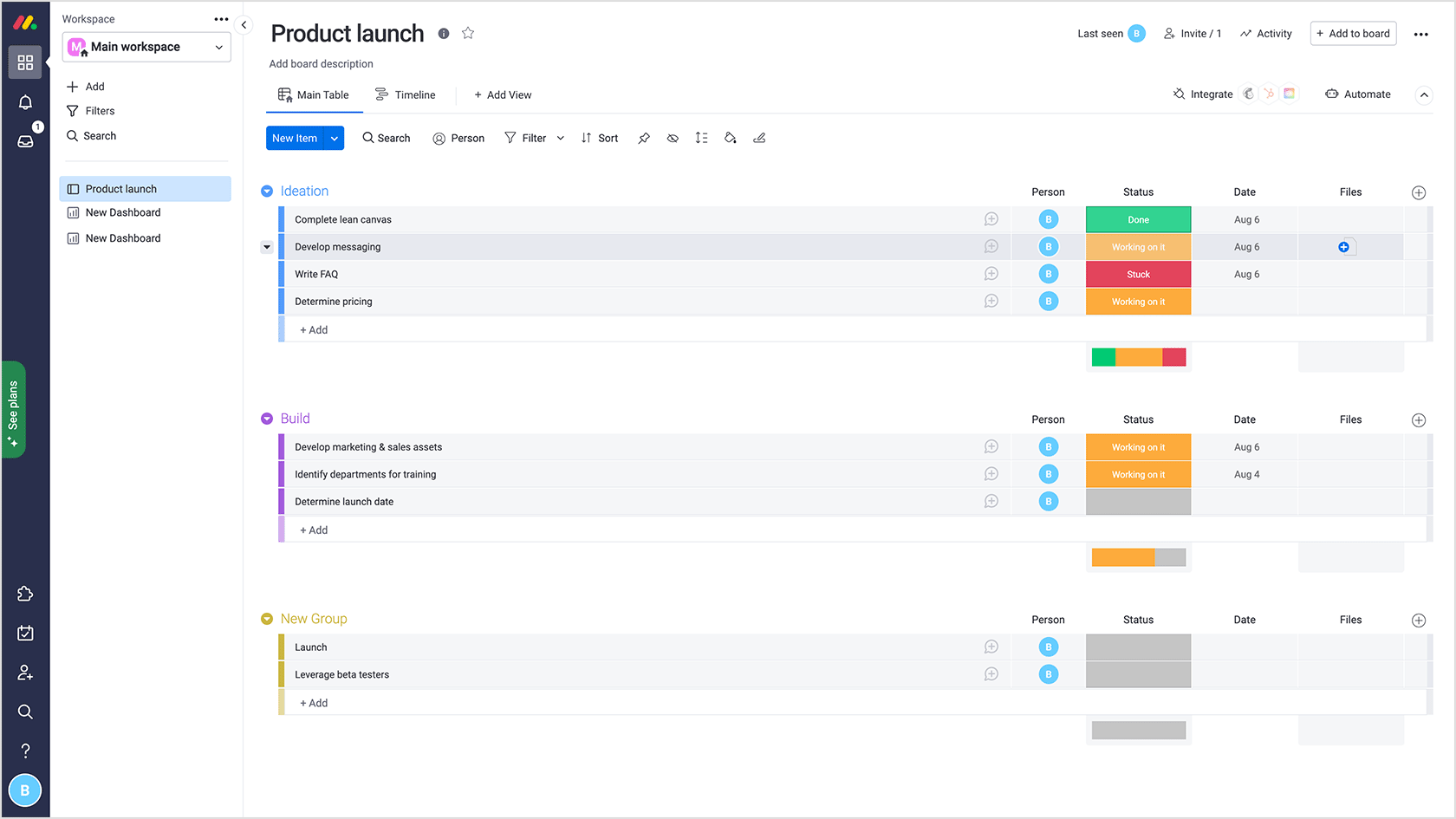The width and height of the screenshot is (1456, 819).
Task: Open notifications via the bell icon
Action: (x=25, y=101)
